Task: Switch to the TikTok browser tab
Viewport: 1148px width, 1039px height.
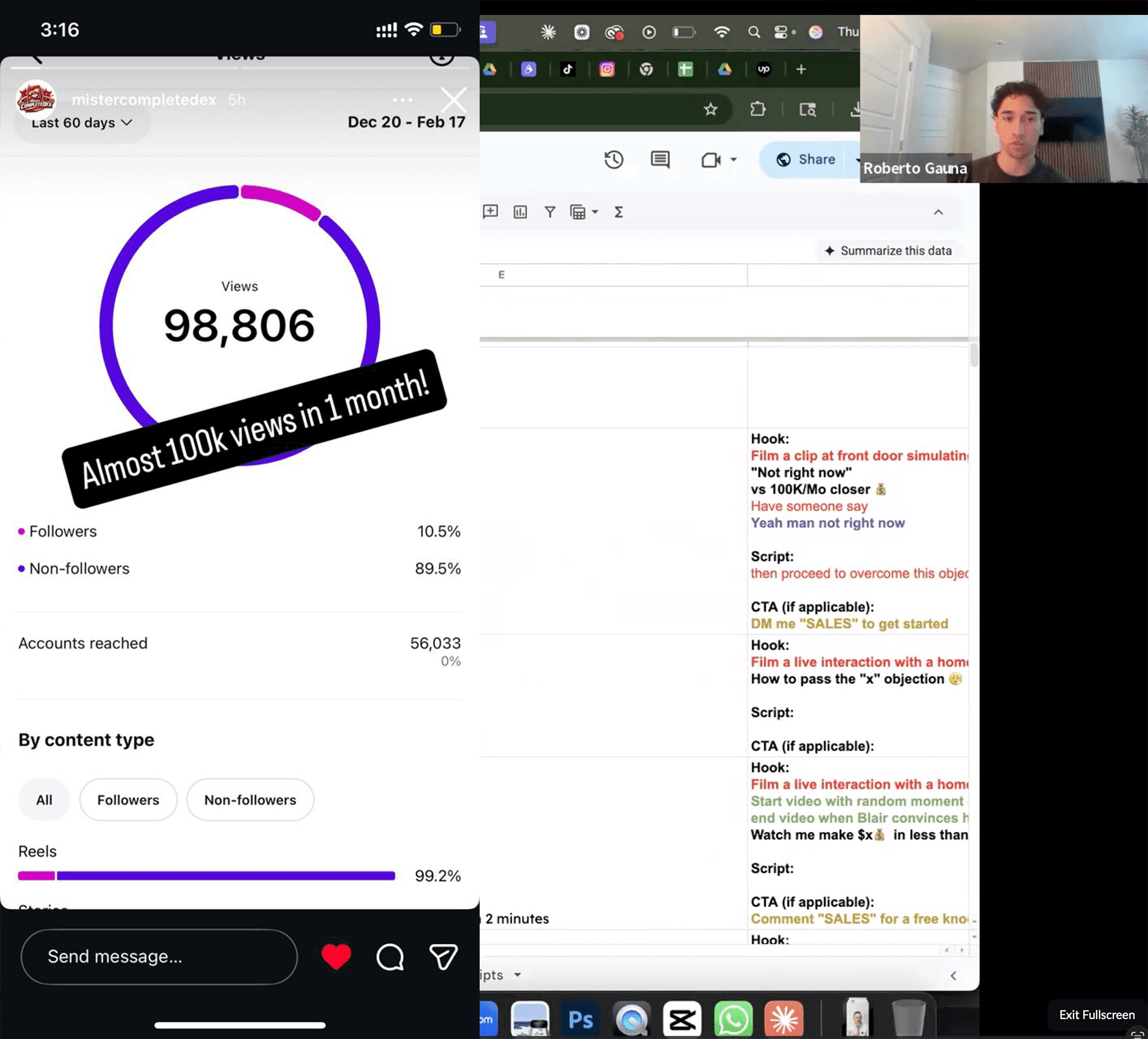Action: click(x=568, y=69)
